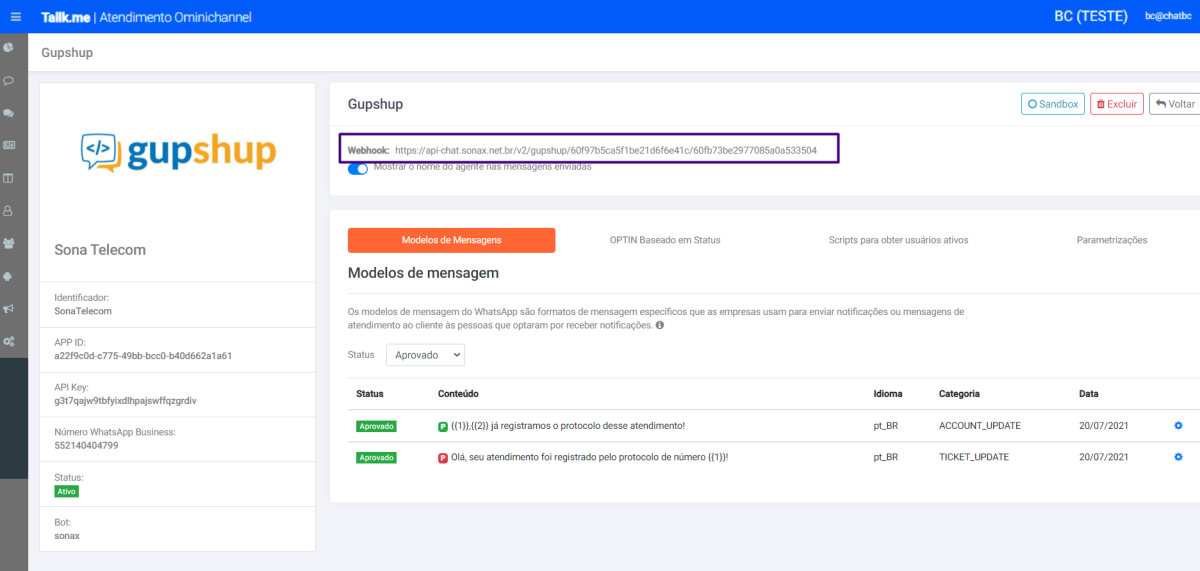Toggle showing the agent name in sent messages
This screenshot has width=1200, height=571.
358,168
